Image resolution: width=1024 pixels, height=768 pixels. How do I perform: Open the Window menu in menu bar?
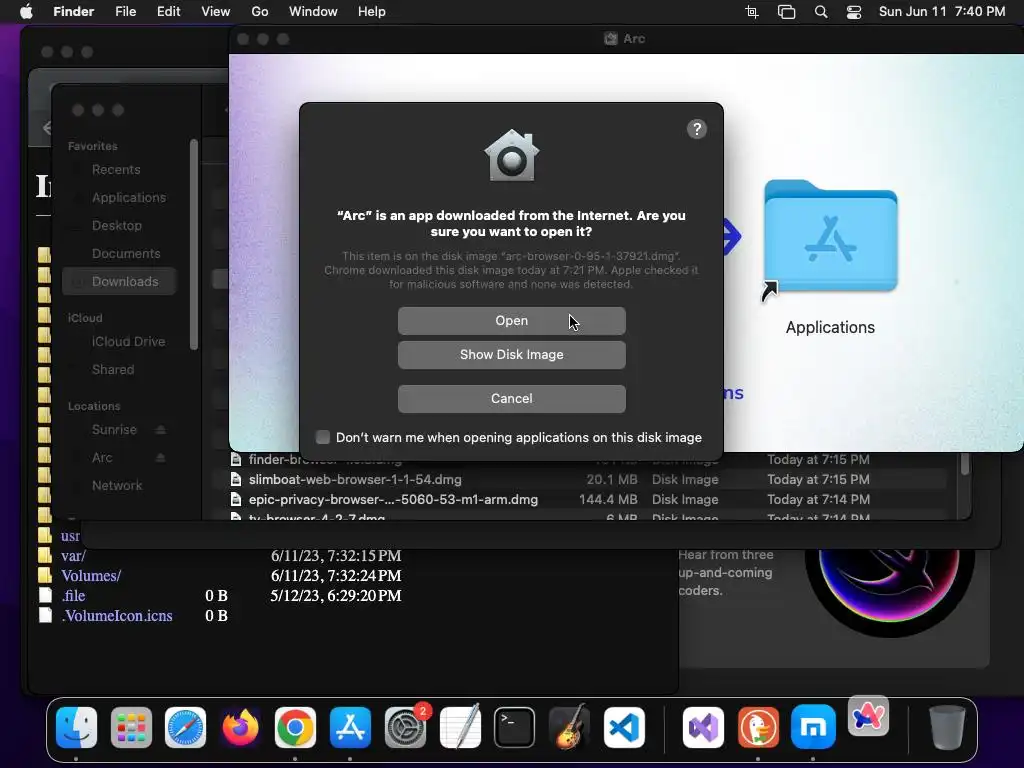tap(313, 12)
